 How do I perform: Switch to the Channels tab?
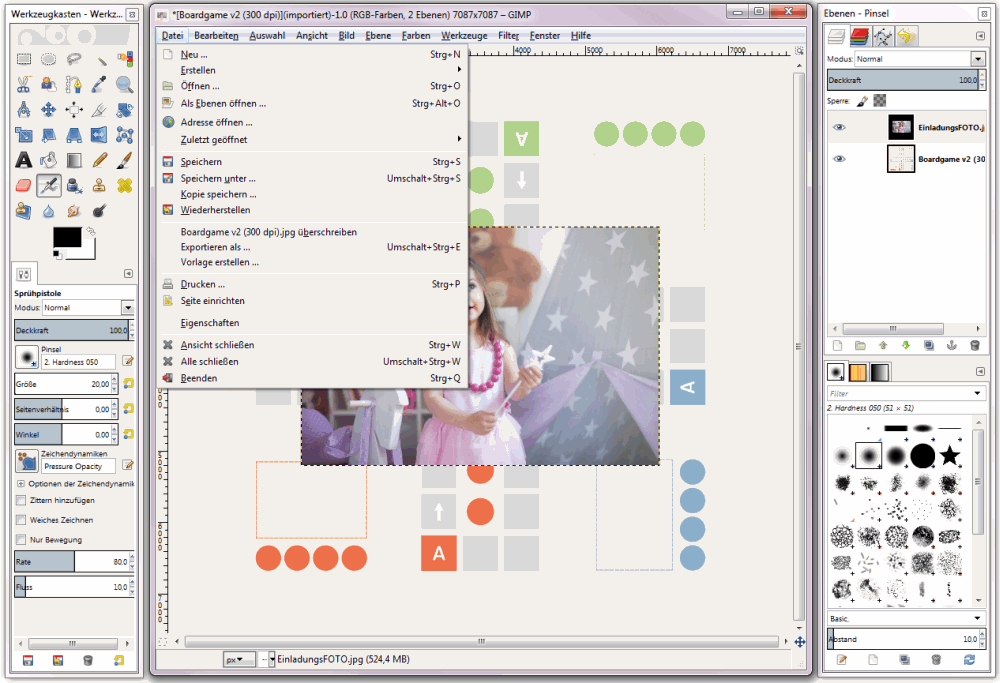860,37
